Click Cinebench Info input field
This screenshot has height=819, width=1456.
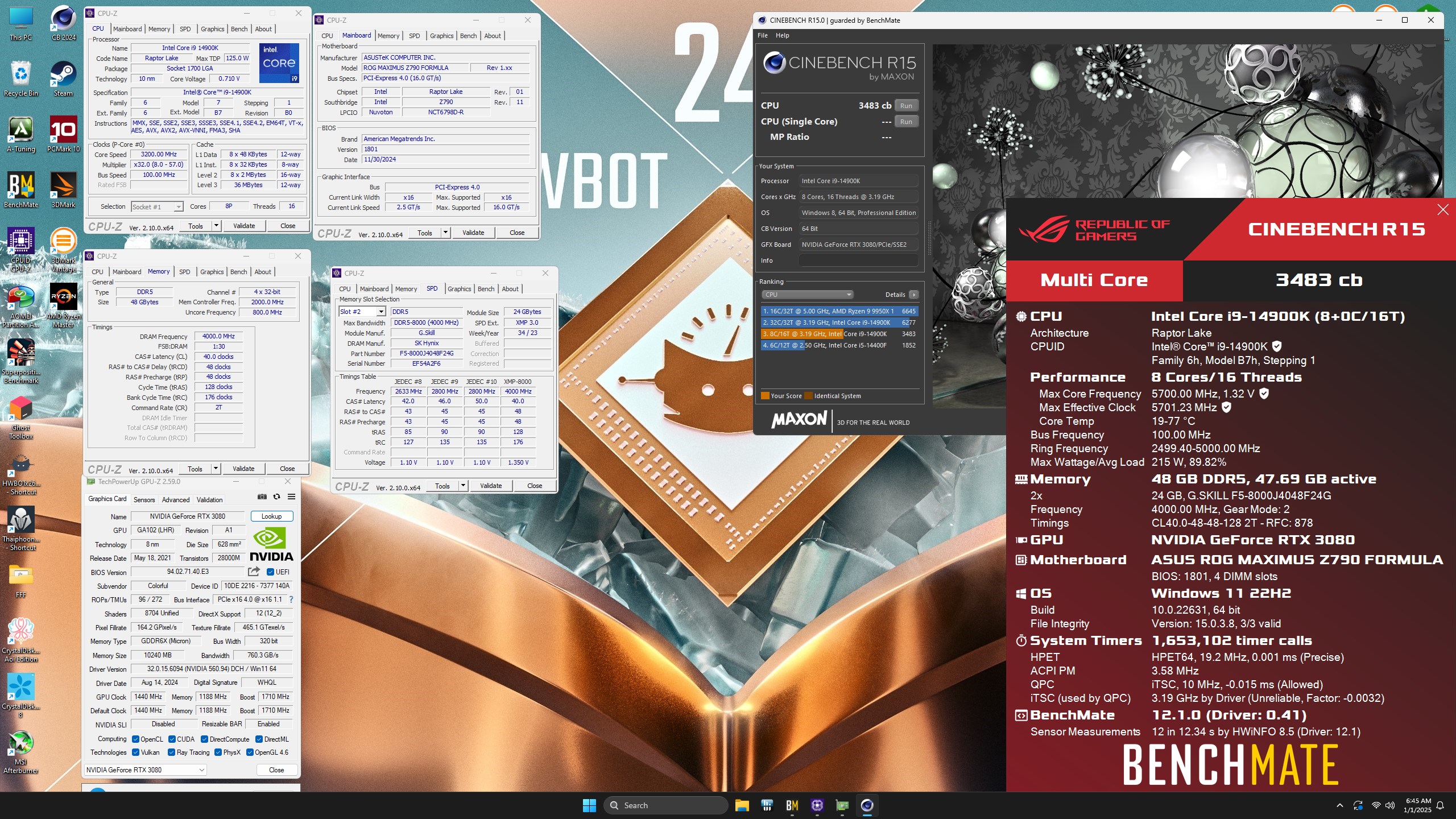858,260
